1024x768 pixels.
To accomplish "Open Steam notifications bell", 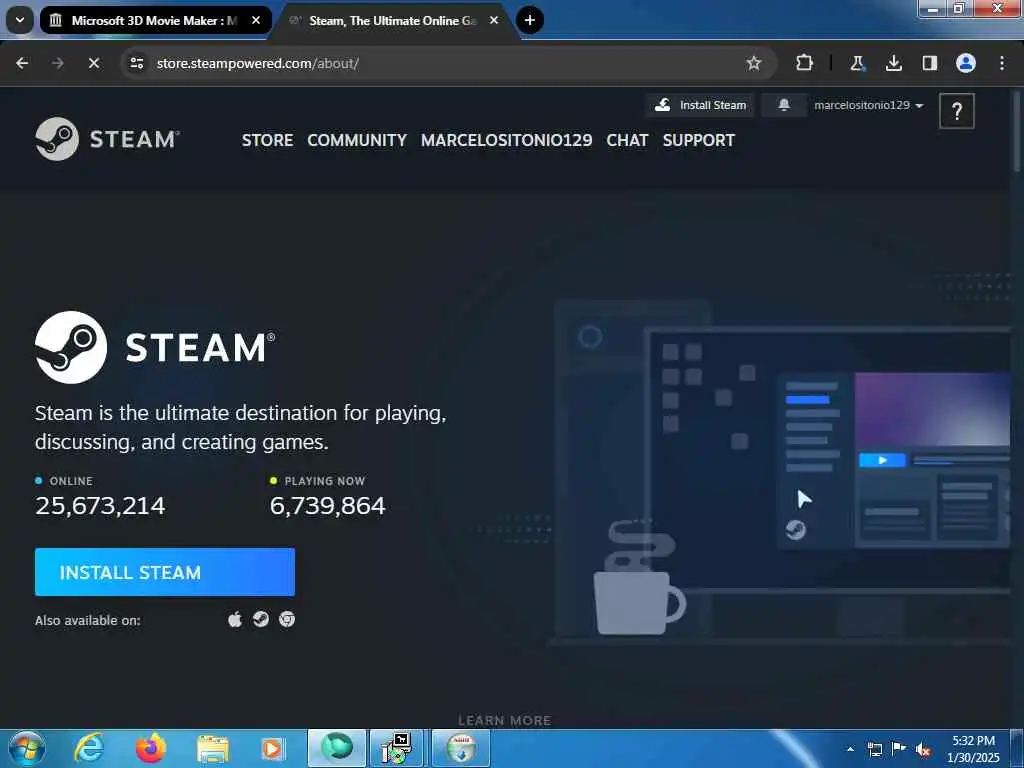I will click(784, 105).
